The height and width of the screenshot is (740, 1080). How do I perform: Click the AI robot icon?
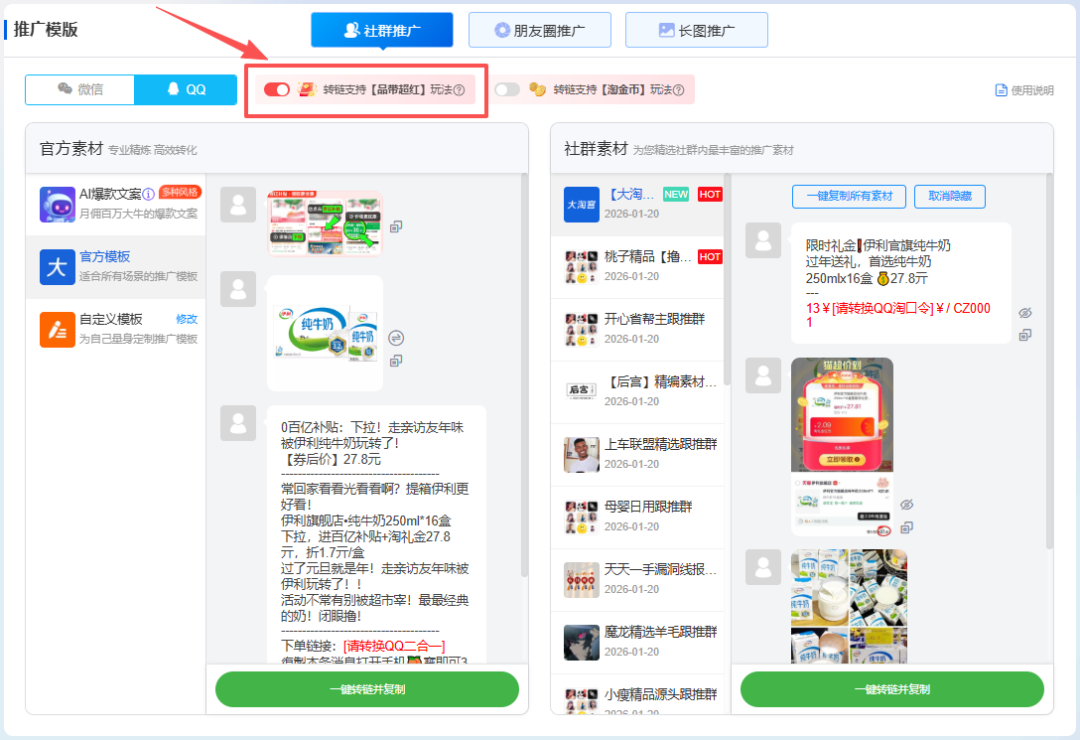coord(57,205)
